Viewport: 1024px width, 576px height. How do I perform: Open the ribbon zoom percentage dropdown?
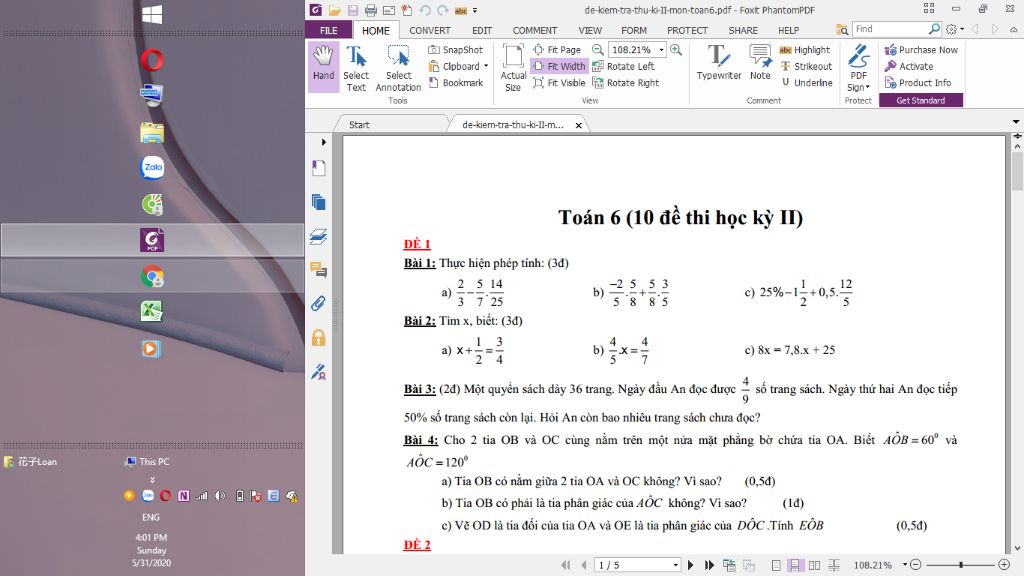[662, 50]
